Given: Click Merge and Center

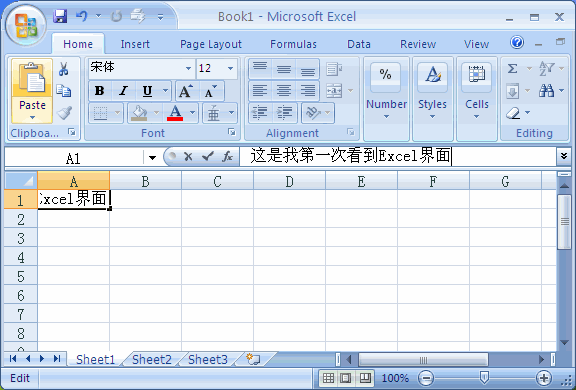Looking at the screenshot, I should [334, 90].
